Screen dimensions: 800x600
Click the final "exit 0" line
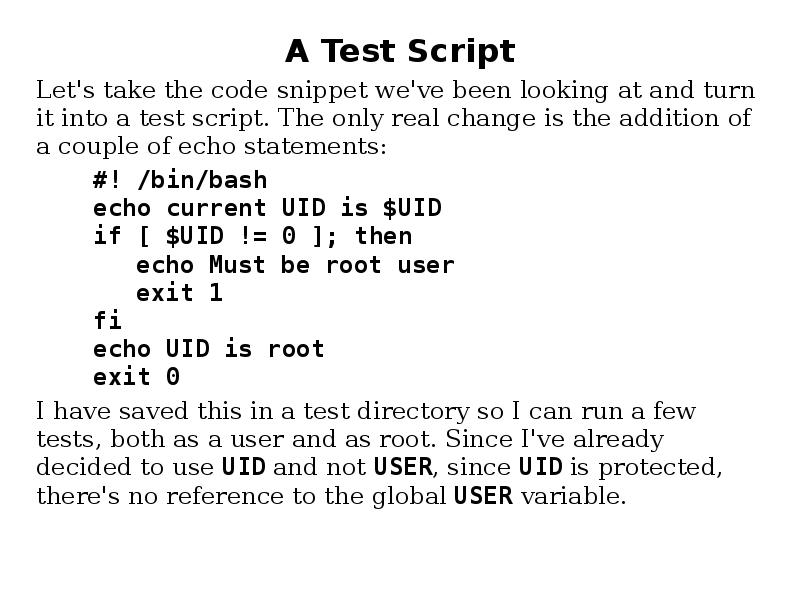(136, 377)
